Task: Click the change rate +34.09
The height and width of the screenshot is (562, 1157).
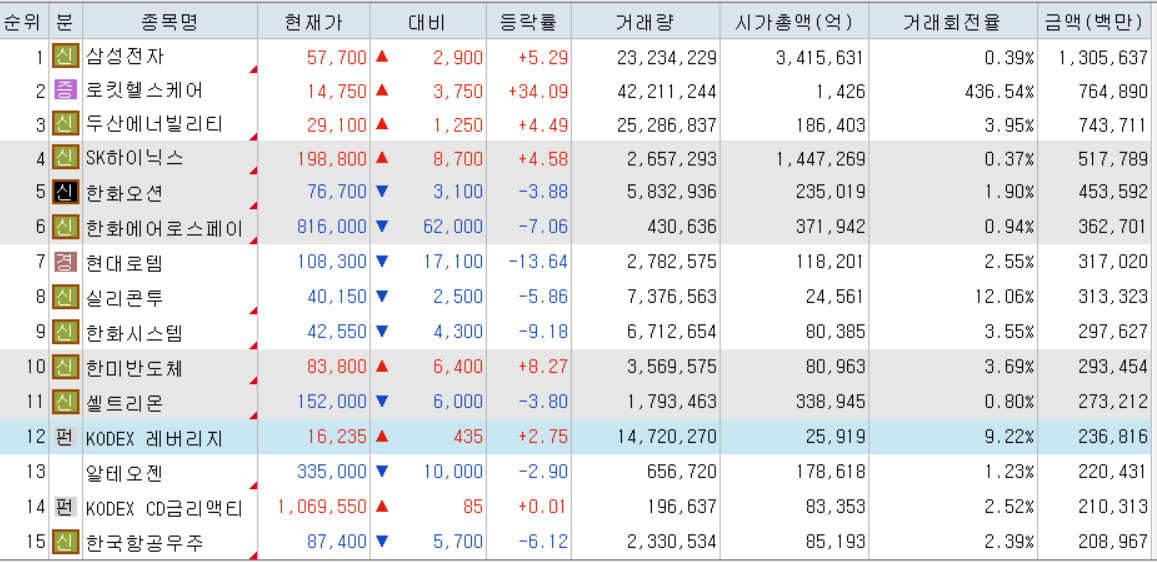Action: (538, 91)
